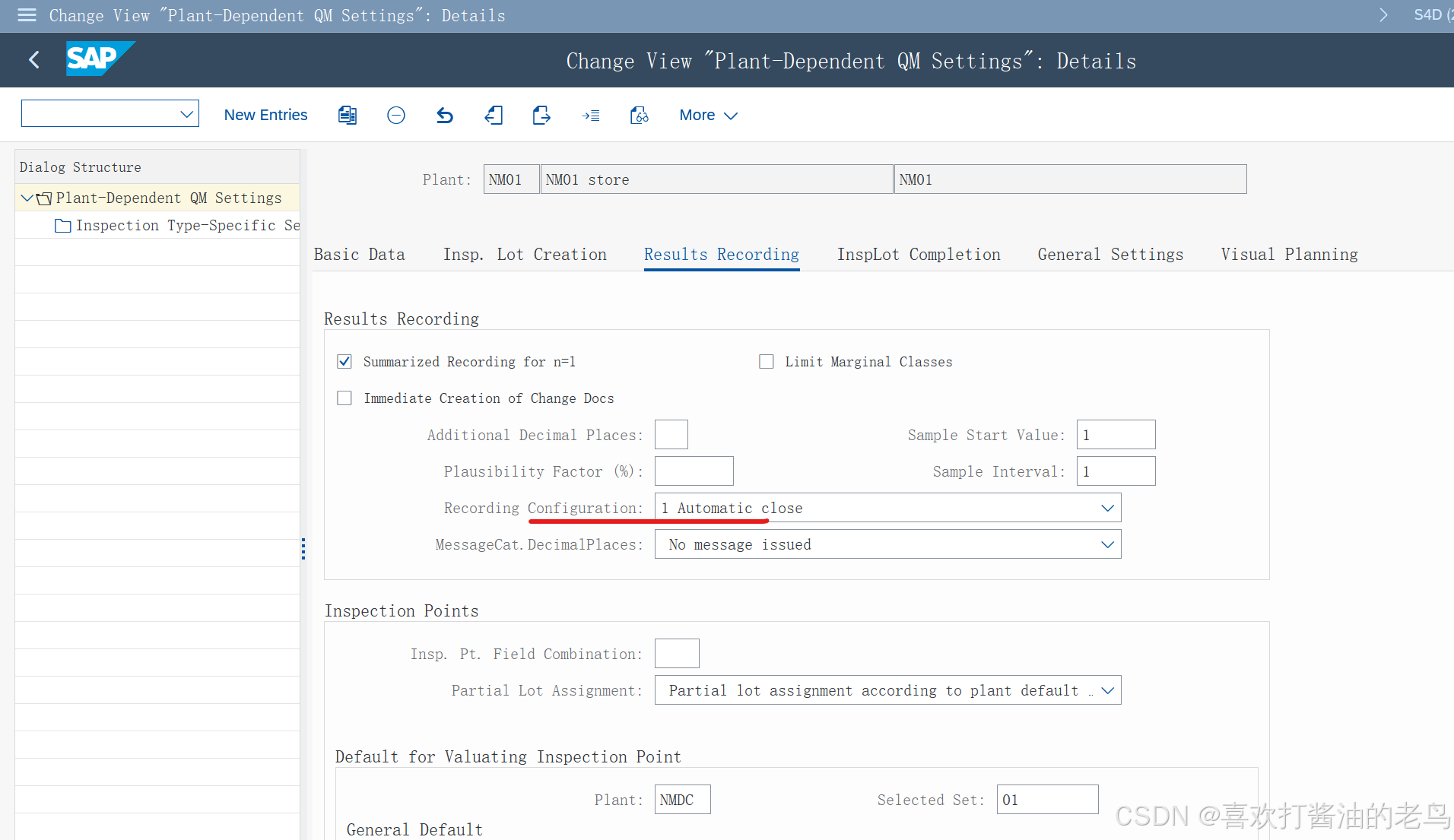Check Immediate Creation of Change Docs
The width and height of the screenshot is (1454, 840).
click(344, 398)
